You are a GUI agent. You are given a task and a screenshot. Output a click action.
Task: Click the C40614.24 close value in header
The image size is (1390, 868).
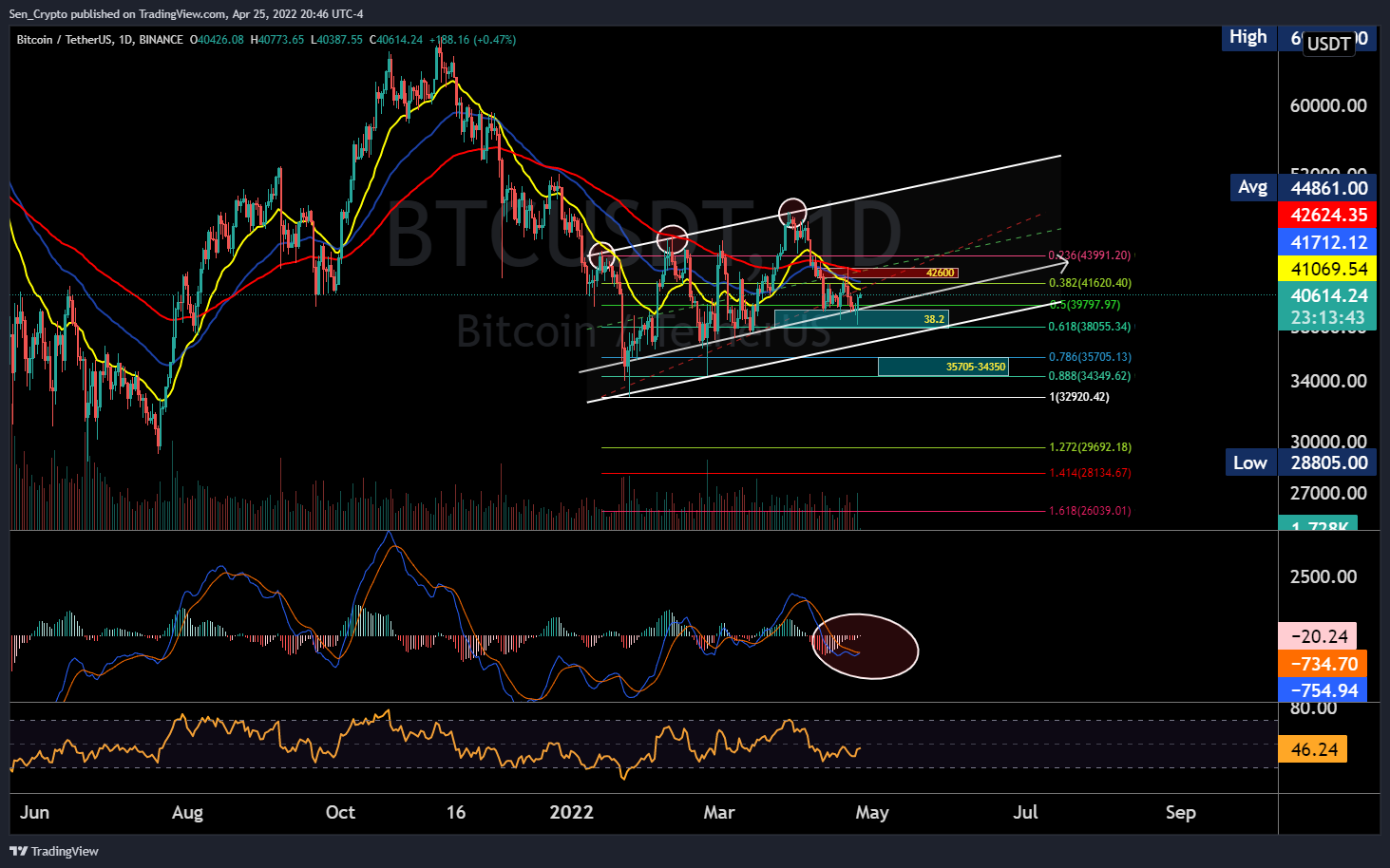tap(396, 40)
